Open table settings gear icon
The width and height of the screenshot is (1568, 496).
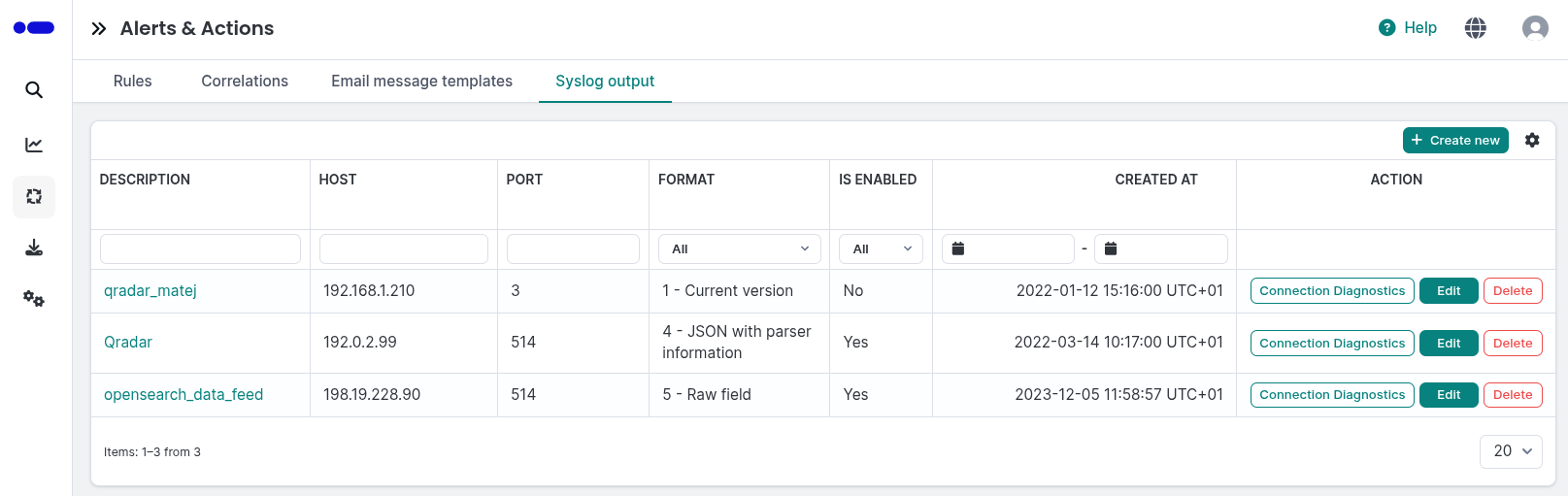pyautogui.click(x=1532, y=141)
